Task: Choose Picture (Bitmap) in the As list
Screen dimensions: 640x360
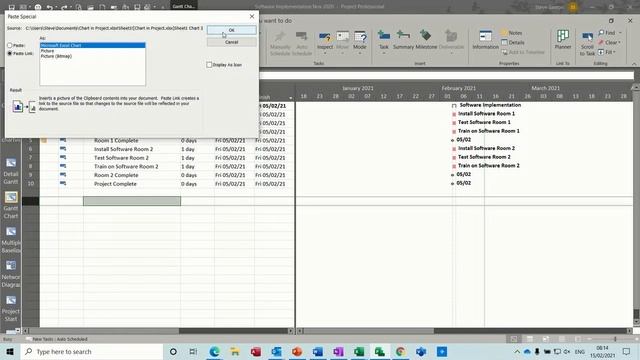Action: pos(56,56)
